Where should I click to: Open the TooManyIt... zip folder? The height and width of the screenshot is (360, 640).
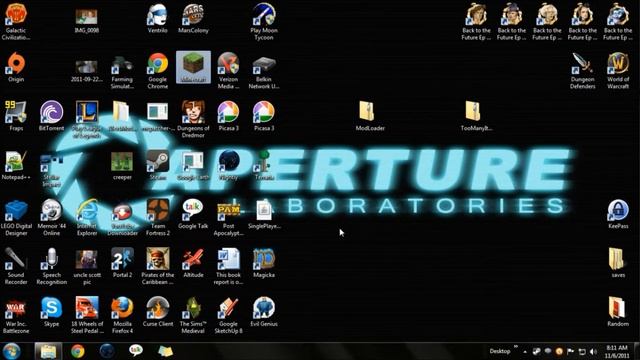click(x=476, y=116)
